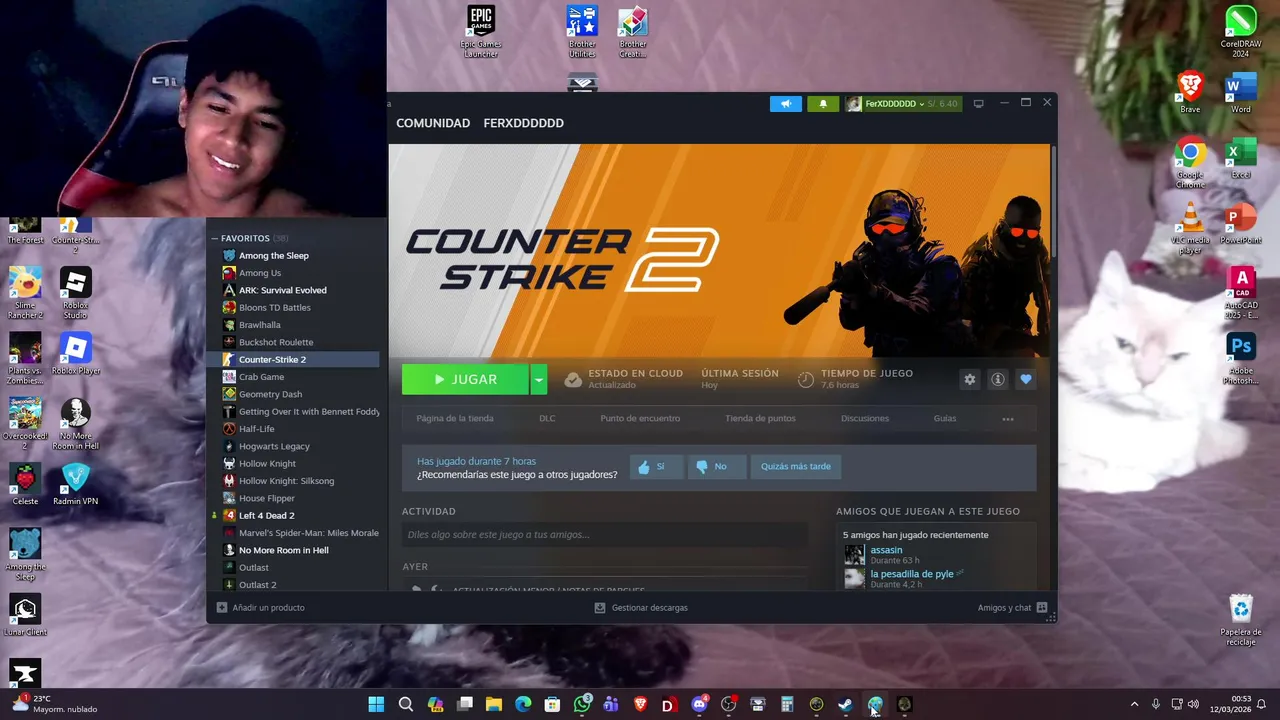This screenshot has height=720, width=1280.
Task: Open Gestionar descargas
Action: pos(641,608)
